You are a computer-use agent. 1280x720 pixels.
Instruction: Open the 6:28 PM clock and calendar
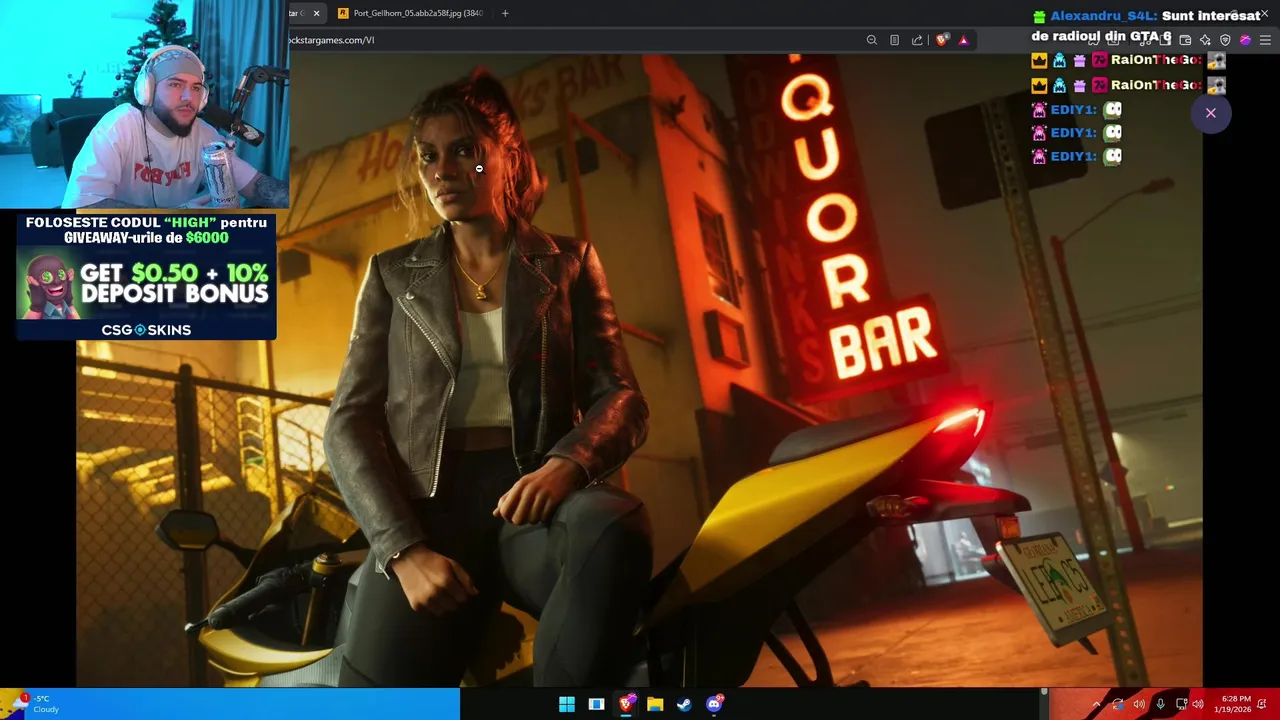(1232, 704)
